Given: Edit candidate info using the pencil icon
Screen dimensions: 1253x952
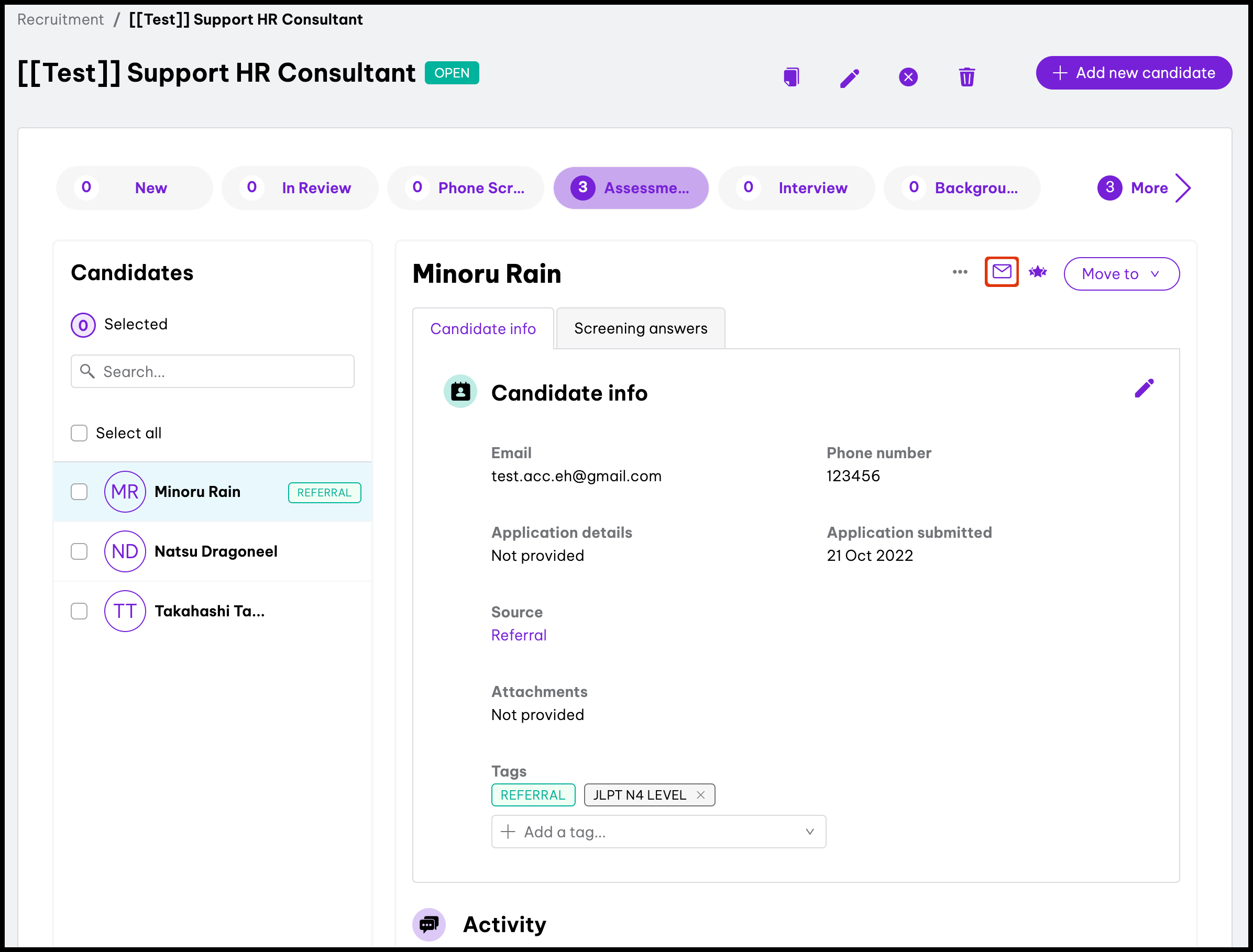Looking at the screenshot, I should pos(1144,389).
